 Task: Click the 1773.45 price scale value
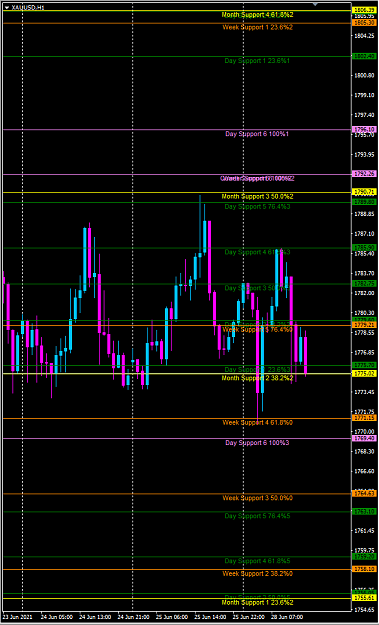pyautogui.click(x=363, y=392)
